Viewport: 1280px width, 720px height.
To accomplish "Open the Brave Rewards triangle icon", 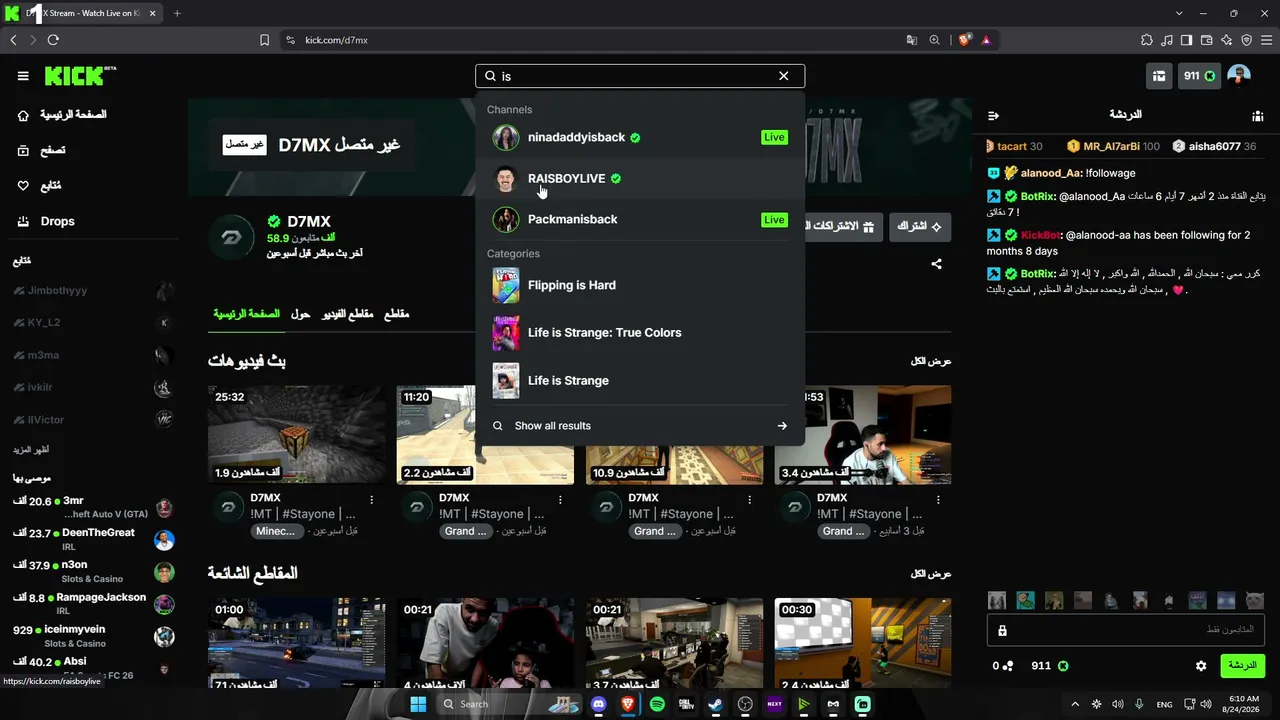I will 986,40.
